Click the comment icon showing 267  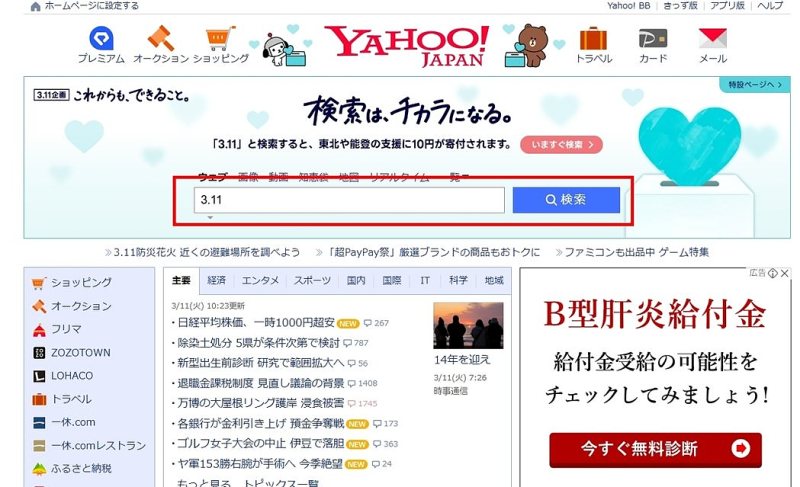click(368, 323)
